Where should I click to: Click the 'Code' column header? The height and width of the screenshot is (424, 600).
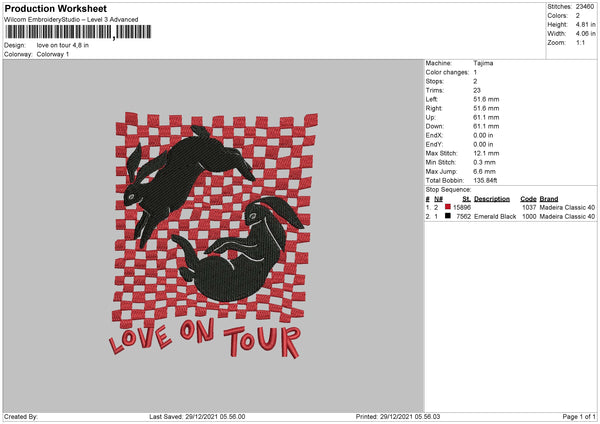click(528, 199)
